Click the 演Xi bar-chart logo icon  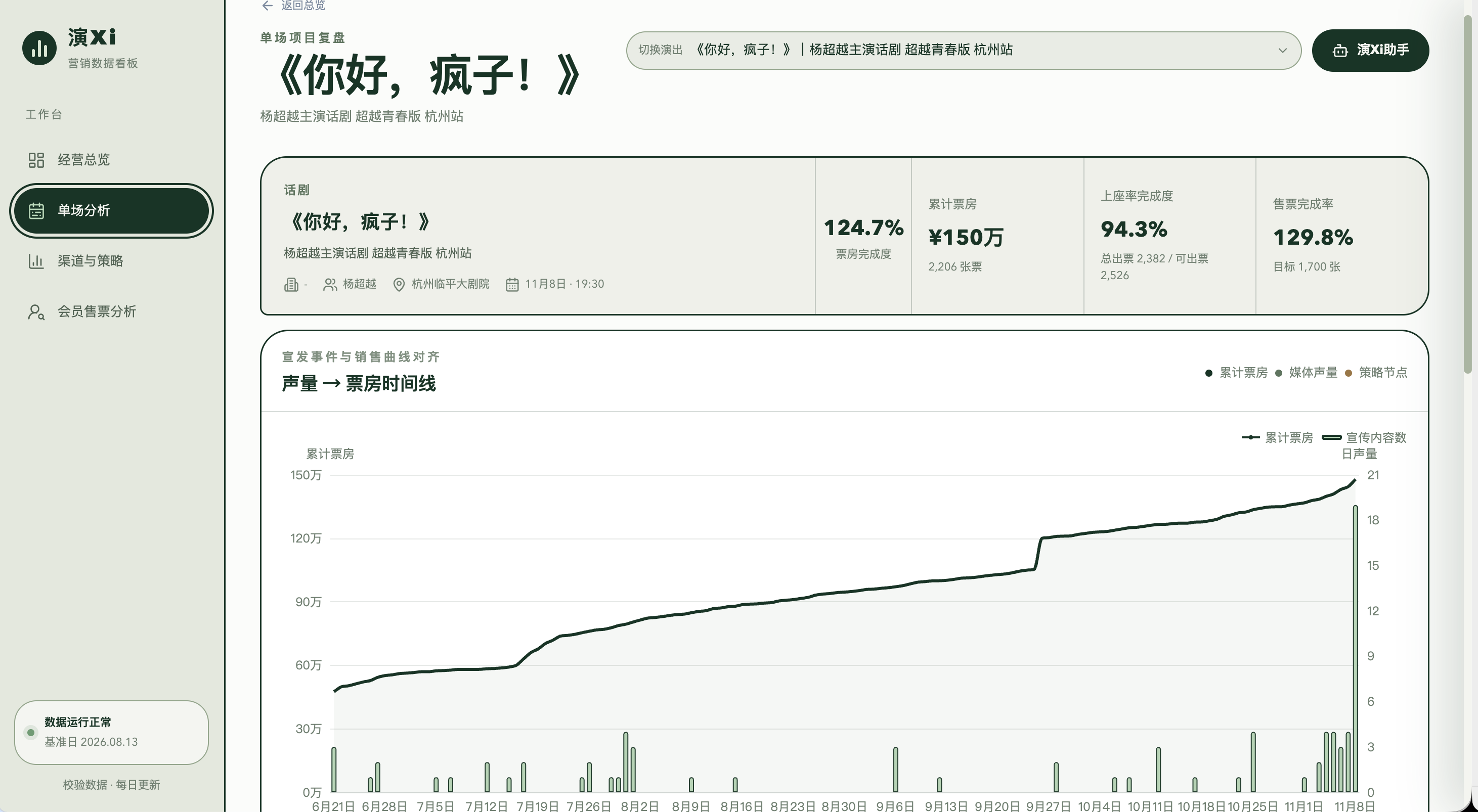39,48
